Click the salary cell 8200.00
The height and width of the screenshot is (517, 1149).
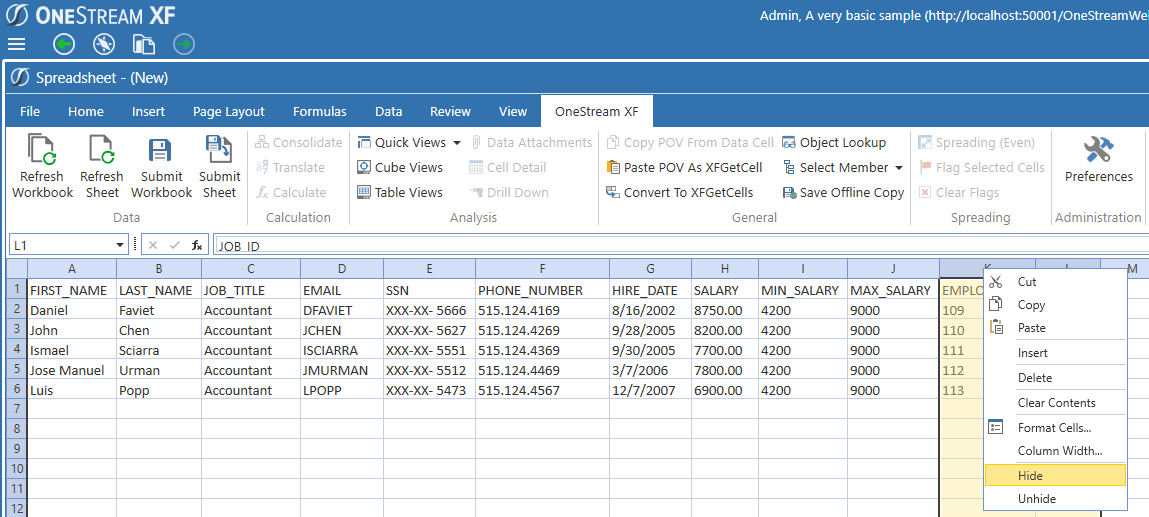pos(725,330)
